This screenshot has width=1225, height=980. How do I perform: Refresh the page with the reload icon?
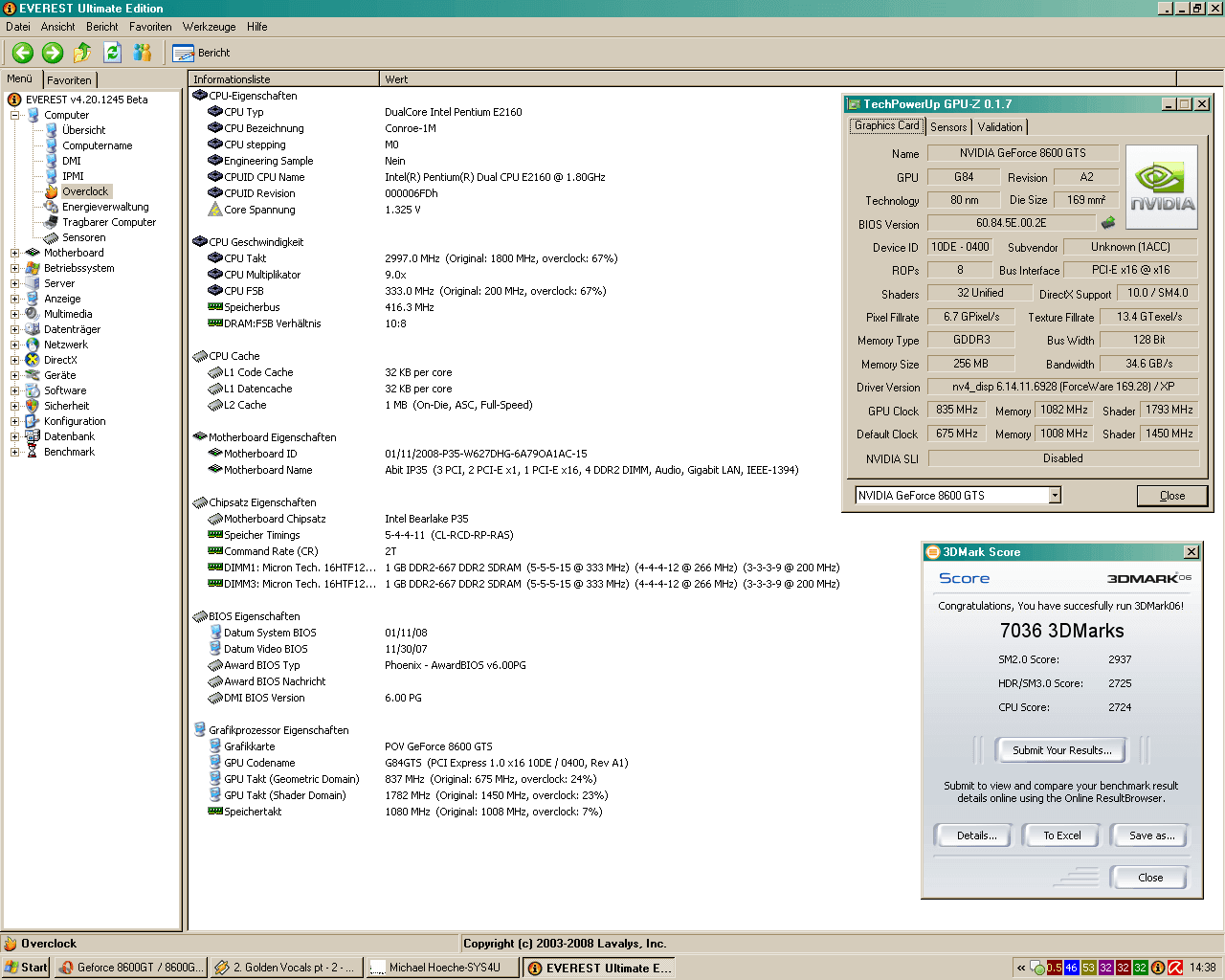pyautogui.click(x=112, y=53)
